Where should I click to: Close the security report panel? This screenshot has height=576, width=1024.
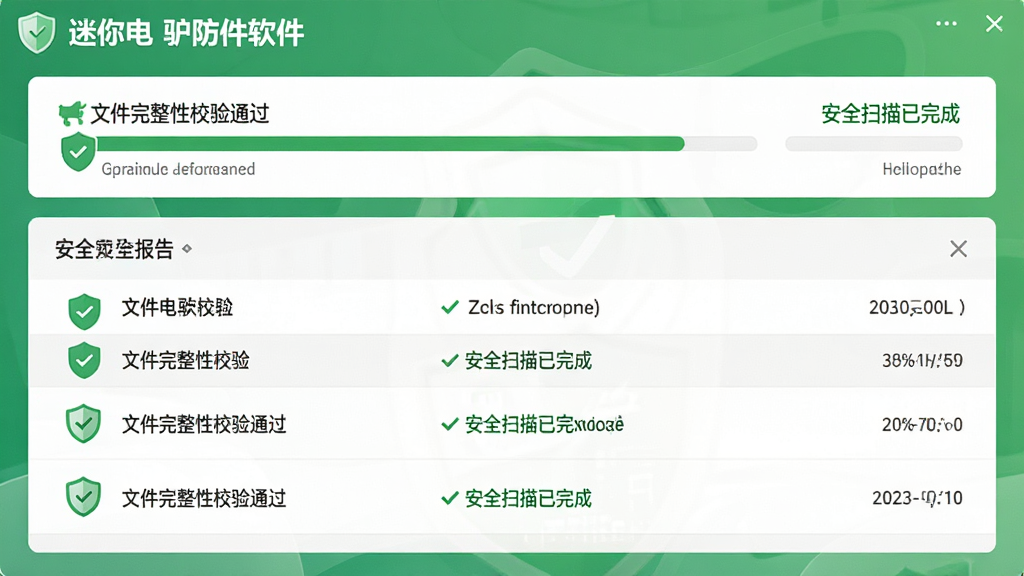[958, 249]
